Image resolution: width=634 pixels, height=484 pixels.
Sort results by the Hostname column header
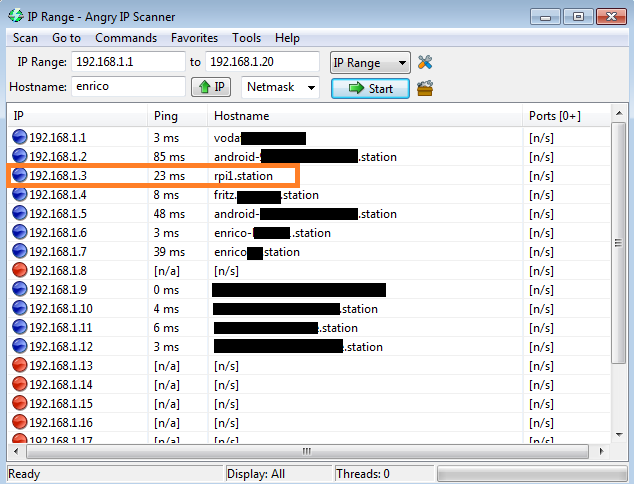pyautogui.click(x=365, y=116)
